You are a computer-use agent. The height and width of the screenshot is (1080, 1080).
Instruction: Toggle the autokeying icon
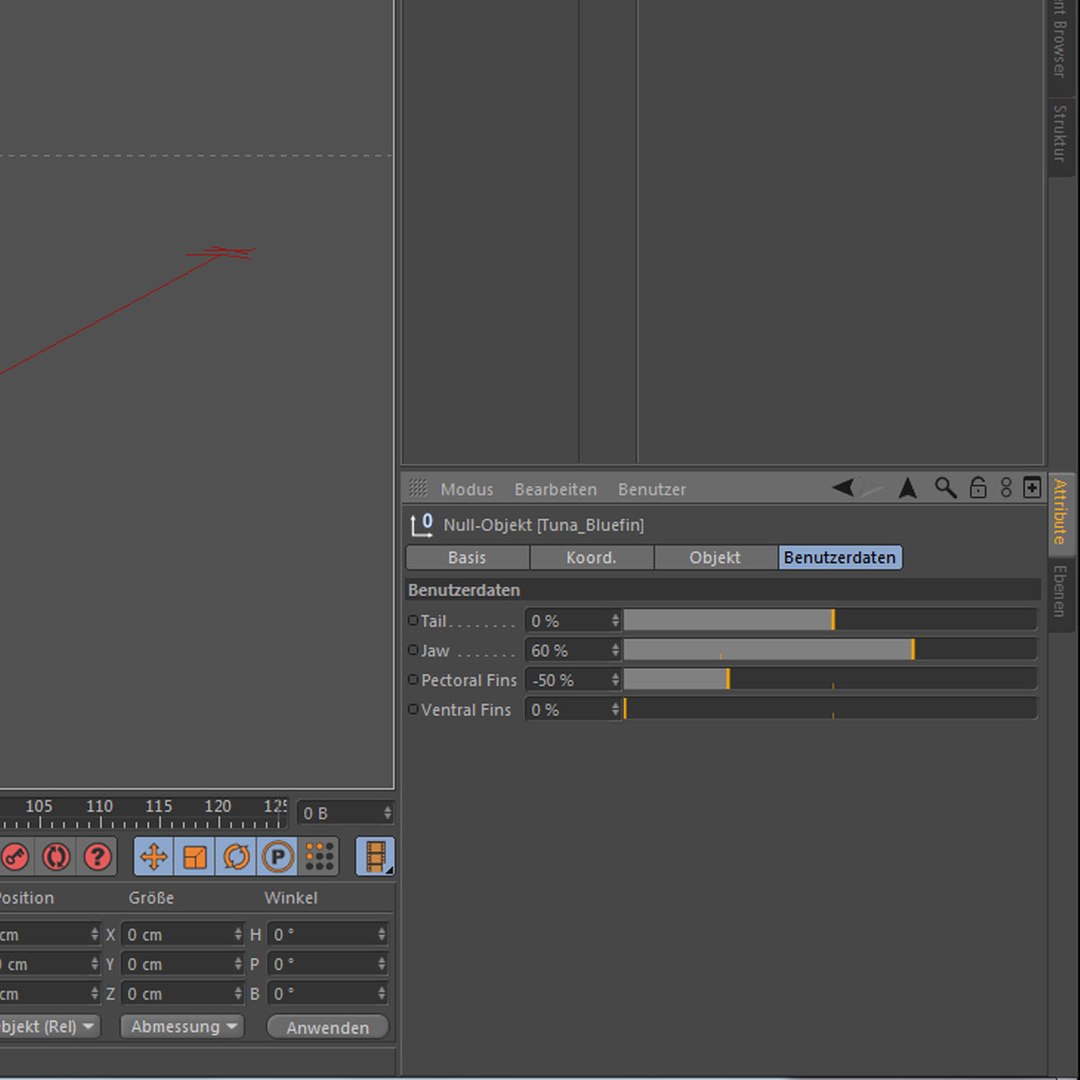[x=56, y=857]
